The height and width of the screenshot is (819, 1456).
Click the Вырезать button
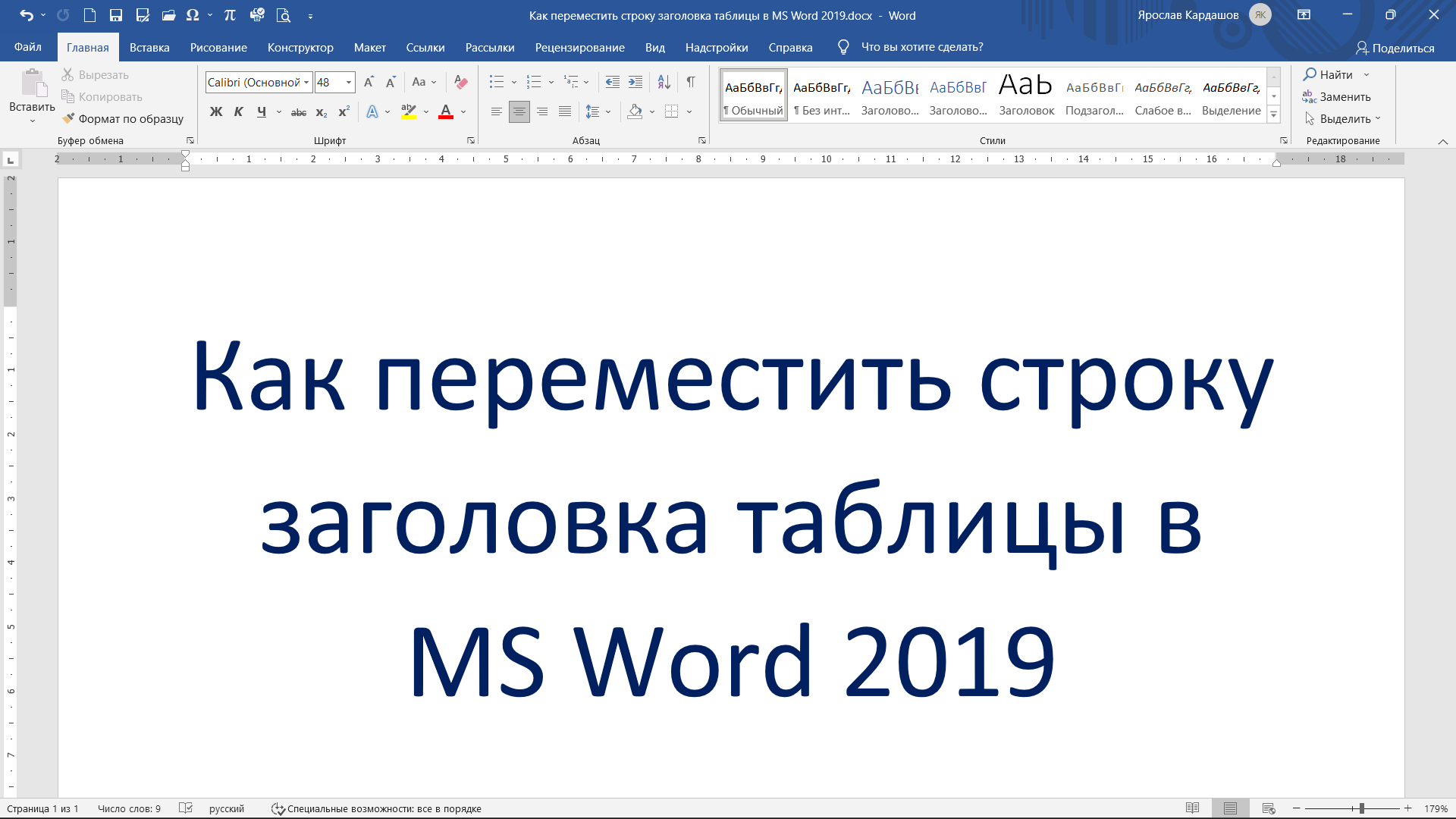click(x=96, y=74)
